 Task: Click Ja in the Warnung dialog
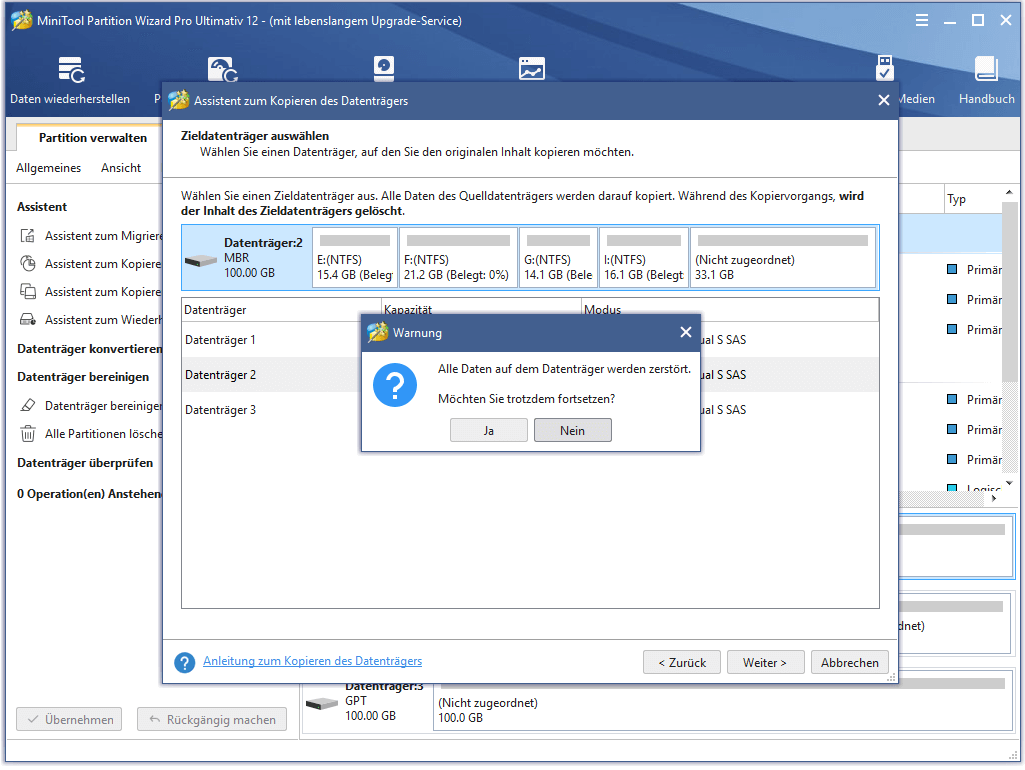coord(488,431)
